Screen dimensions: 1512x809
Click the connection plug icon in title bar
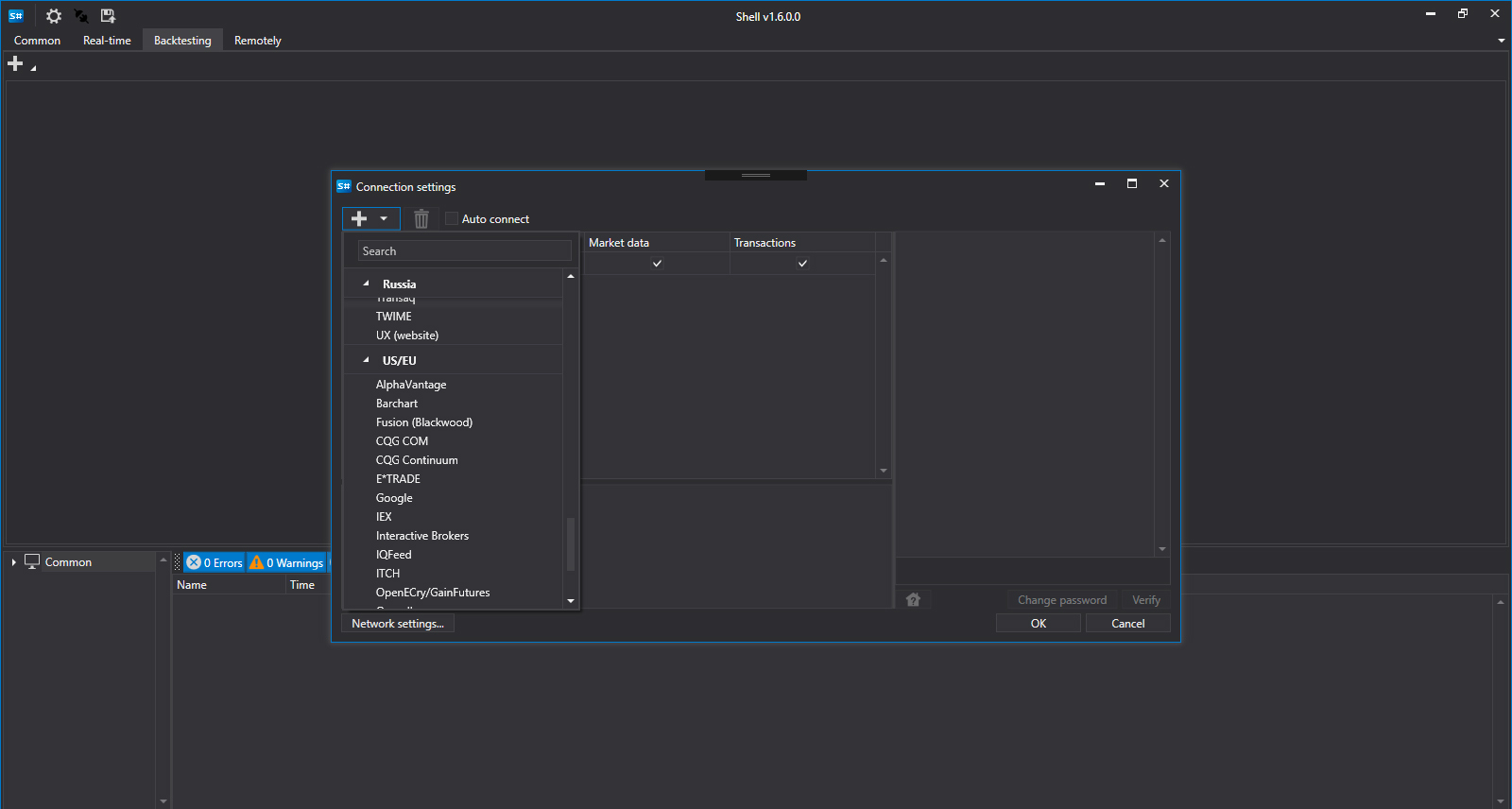pos(81,16)
